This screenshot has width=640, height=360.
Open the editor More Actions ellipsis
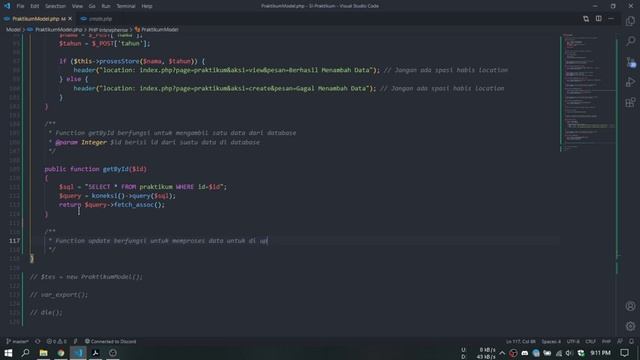pos(611,19)
